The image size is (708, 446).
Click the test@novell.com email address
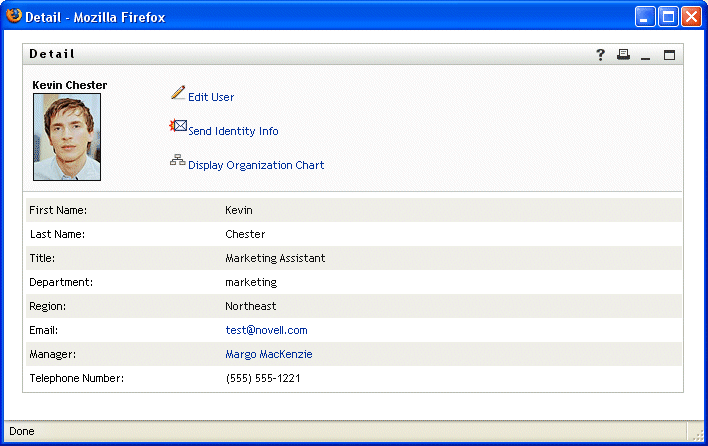266,330
